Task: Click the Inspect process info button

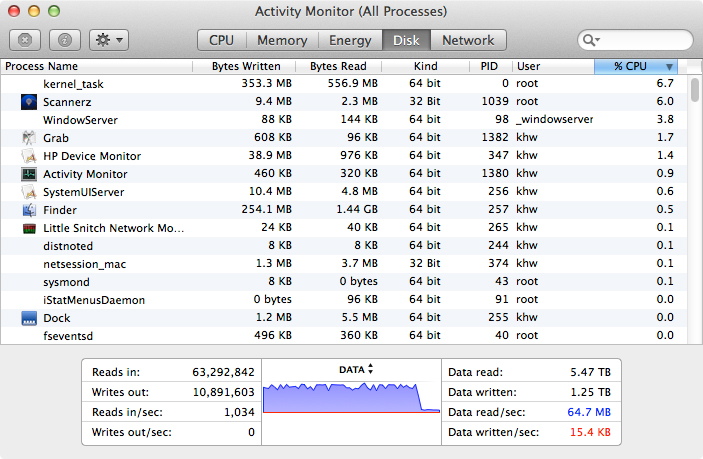Action: (65, 40)
